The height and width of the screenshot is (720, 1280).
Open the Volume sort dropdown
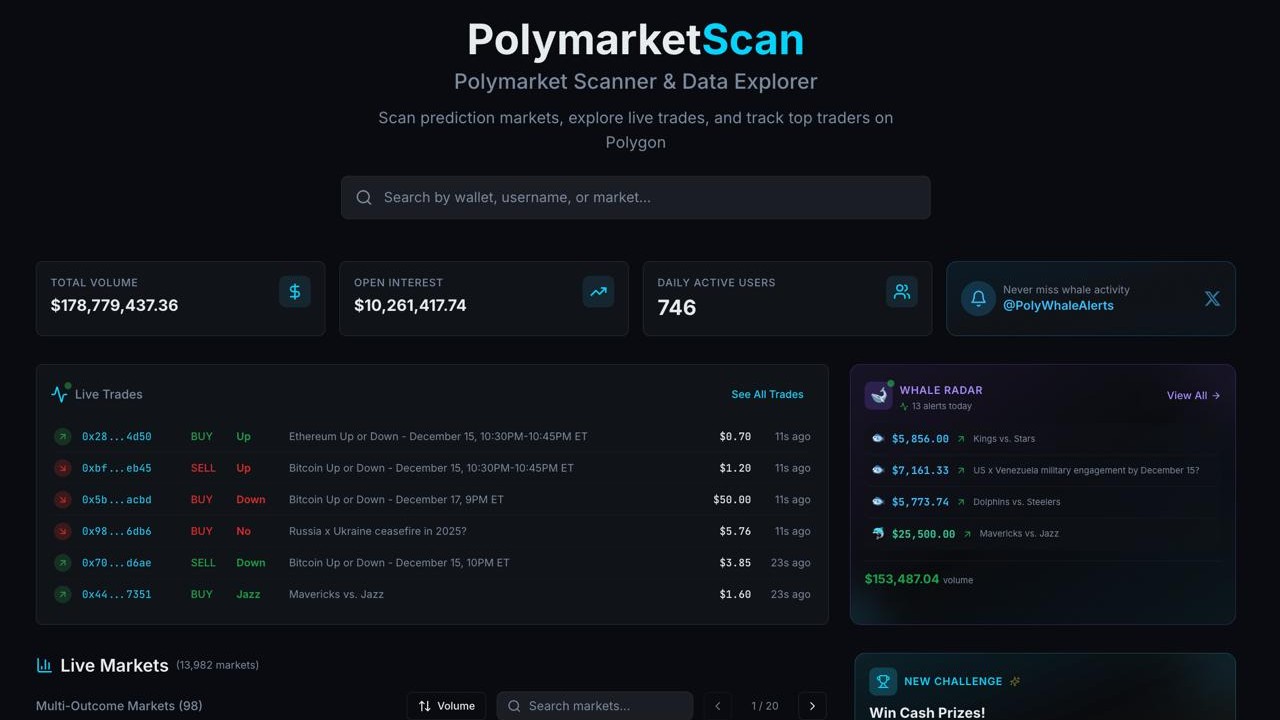[447, 706]
